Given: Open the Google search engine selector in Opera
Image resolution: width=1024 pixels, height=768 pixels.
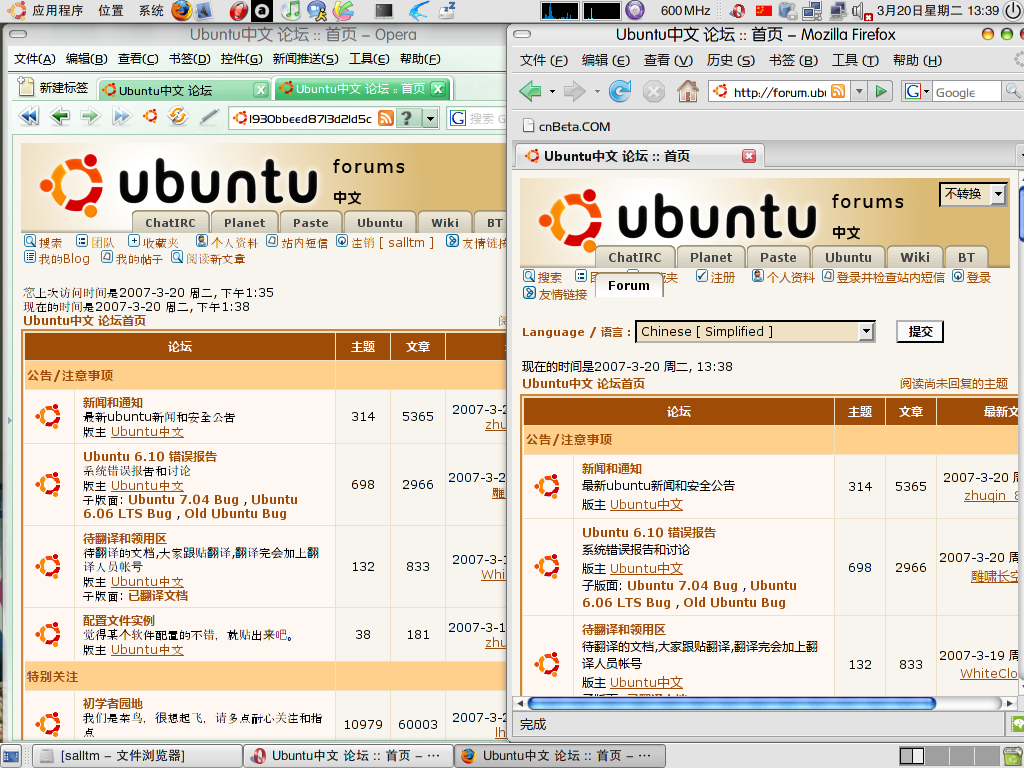Looking at the screenshot, I should (x=458, y=118).
